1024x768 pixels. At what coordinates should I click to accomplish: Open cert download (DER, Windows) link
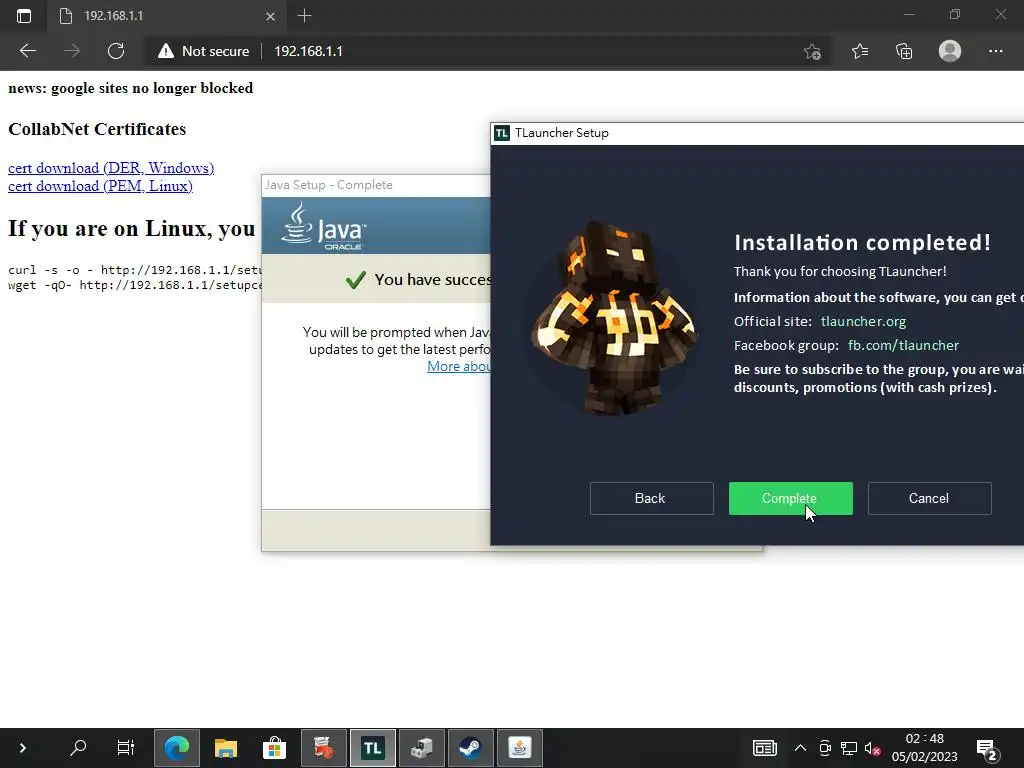pyautogui.click(x=111, y=168)
